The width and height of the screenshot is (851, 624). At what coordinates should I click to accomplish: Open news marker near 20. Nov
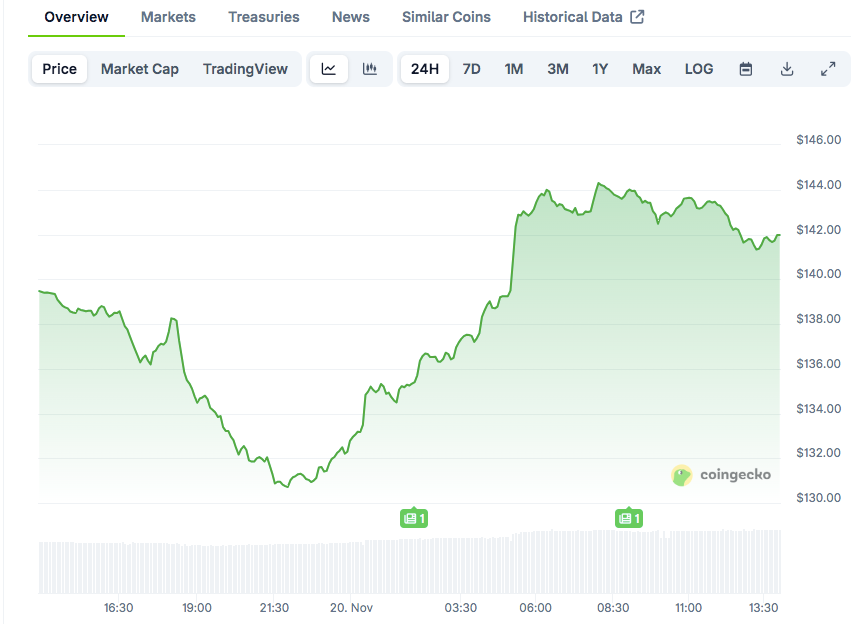click(x=414, y=518)
